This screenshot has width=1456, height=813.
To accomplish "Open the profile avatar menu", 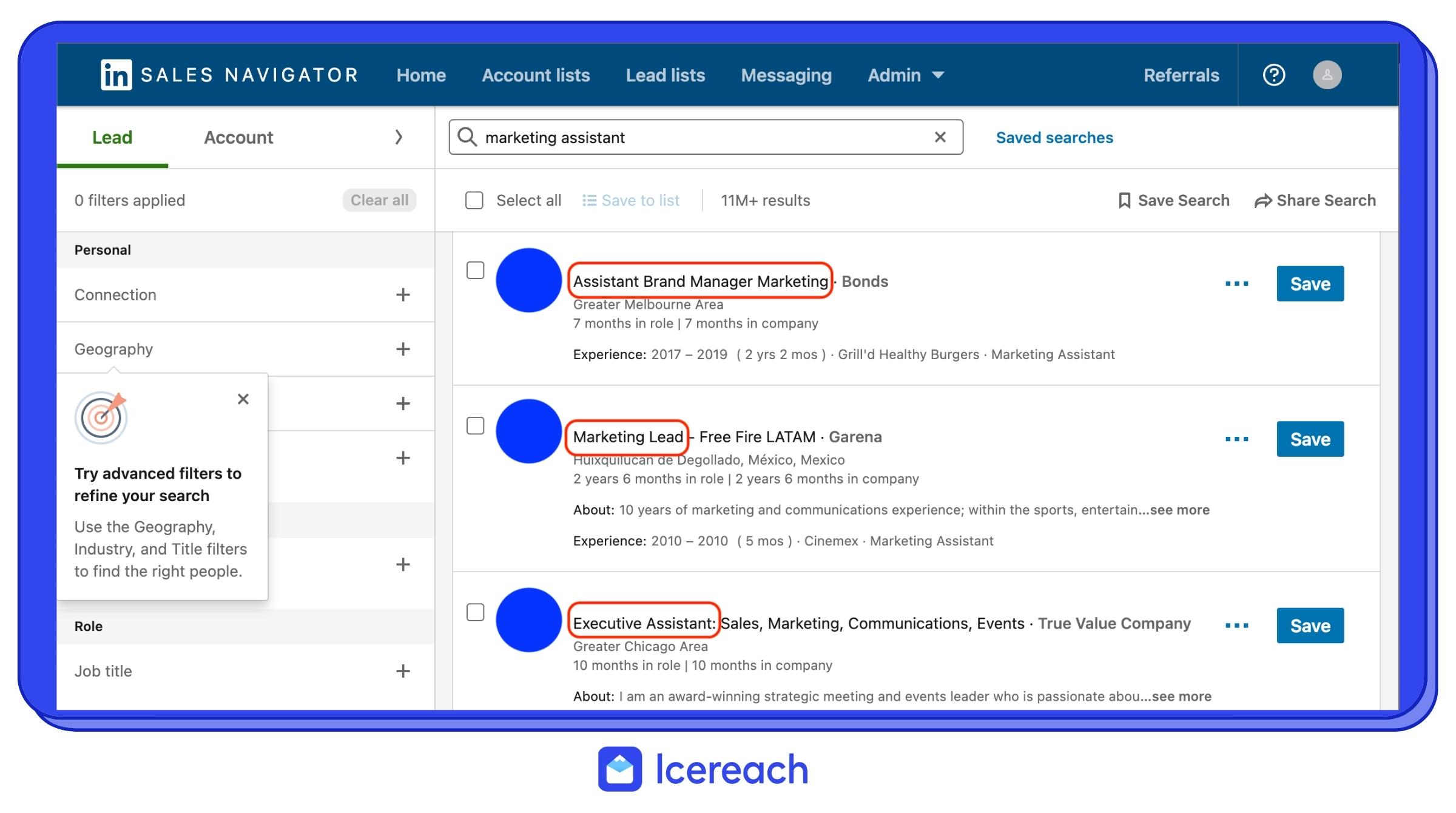I will 1327,75.
